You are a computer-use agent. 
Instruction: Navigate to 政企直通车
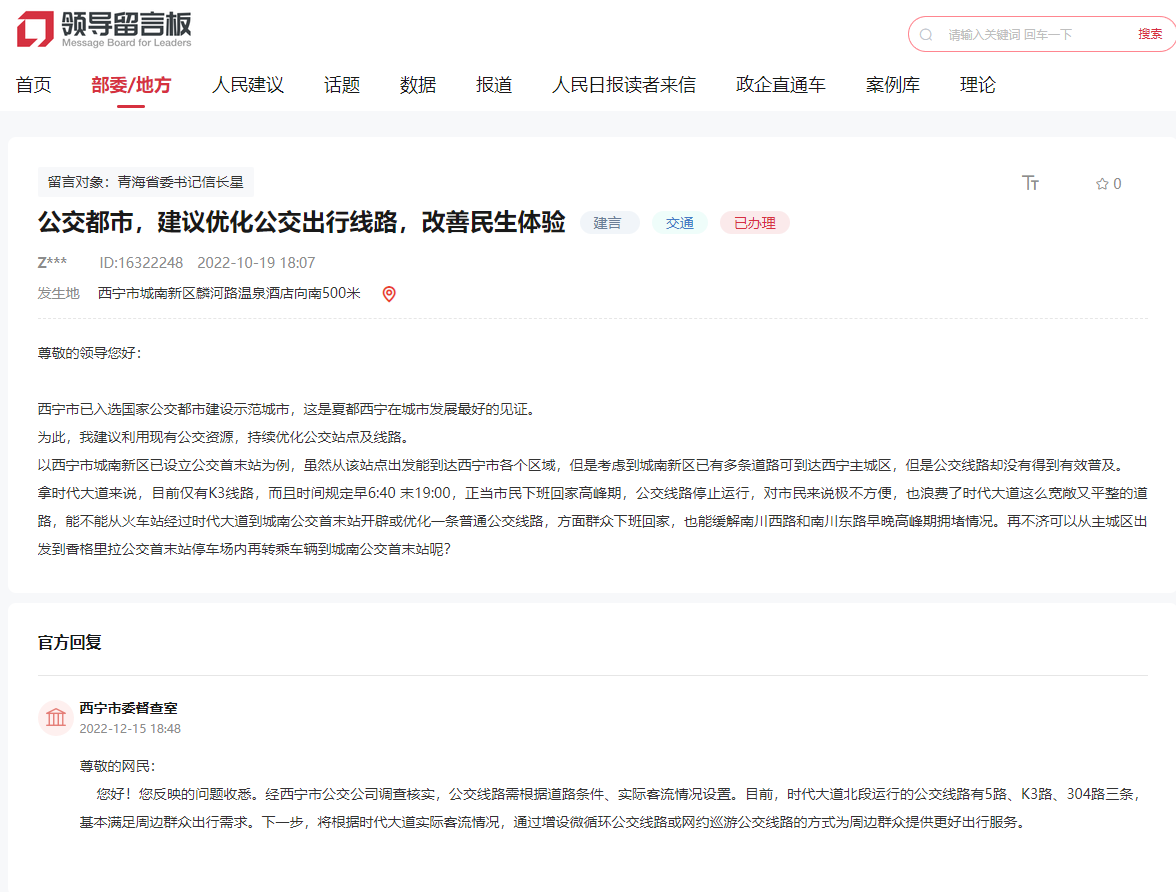click(781, 85)
